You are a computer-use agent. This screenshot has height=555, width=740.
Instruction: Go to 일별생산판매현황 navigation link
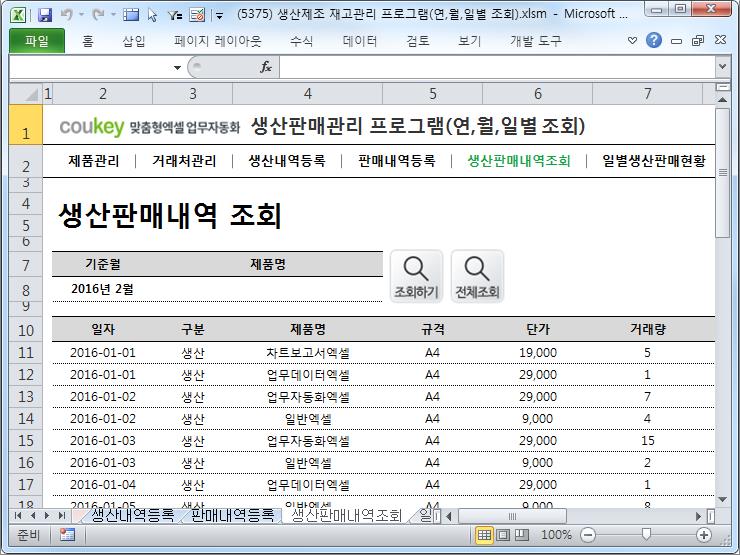click(x=654, y=161)
